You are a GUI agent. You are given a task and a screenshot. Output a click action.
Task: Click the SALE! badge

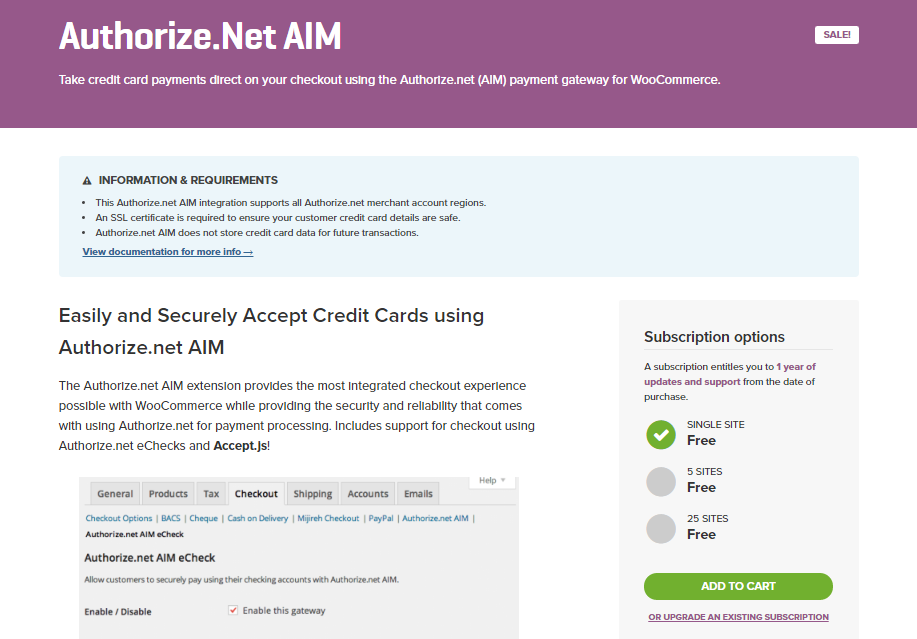coord(836,35)
